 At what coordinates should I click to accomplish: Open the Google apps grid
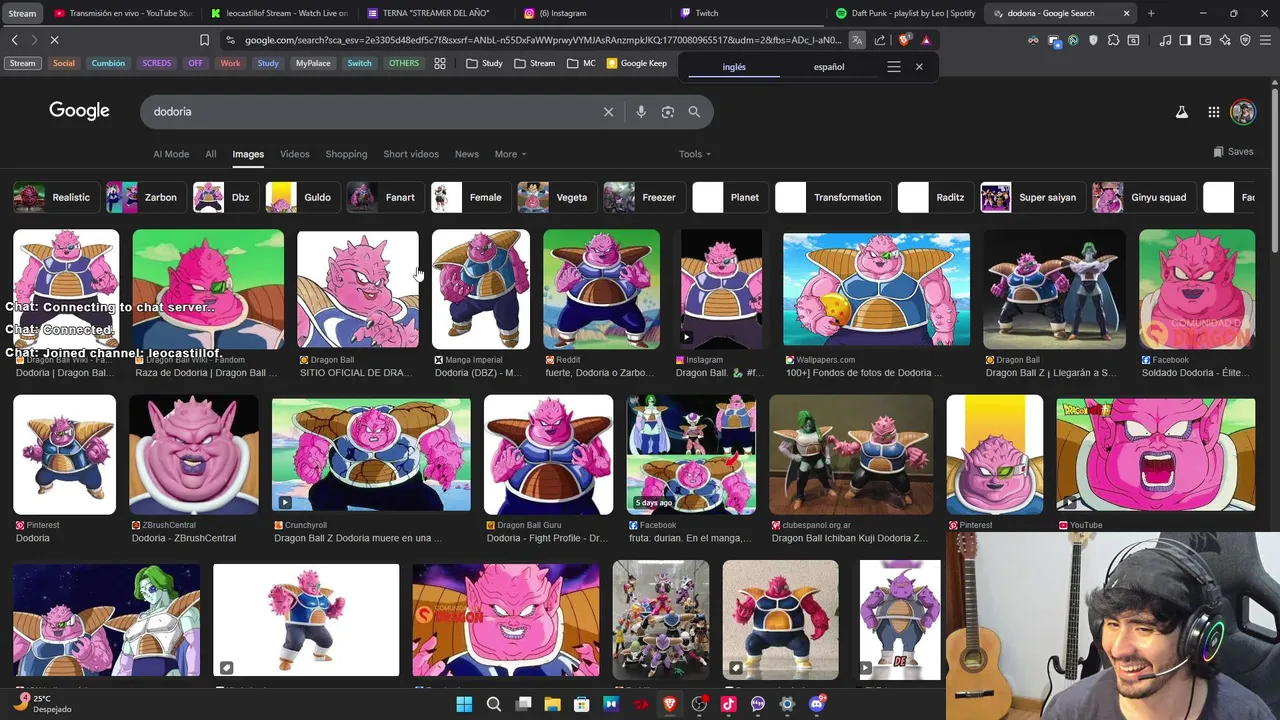1213,112
